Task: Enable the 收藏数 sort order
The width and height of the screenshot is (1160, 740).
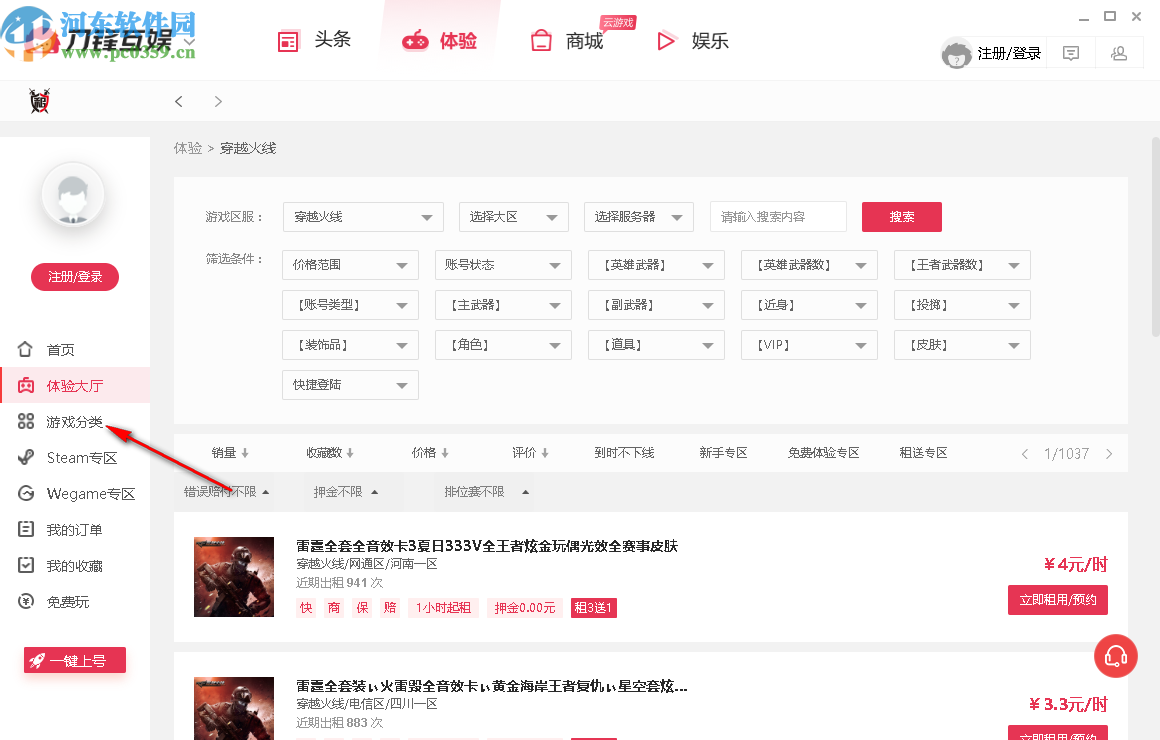Action: [330, 452]
